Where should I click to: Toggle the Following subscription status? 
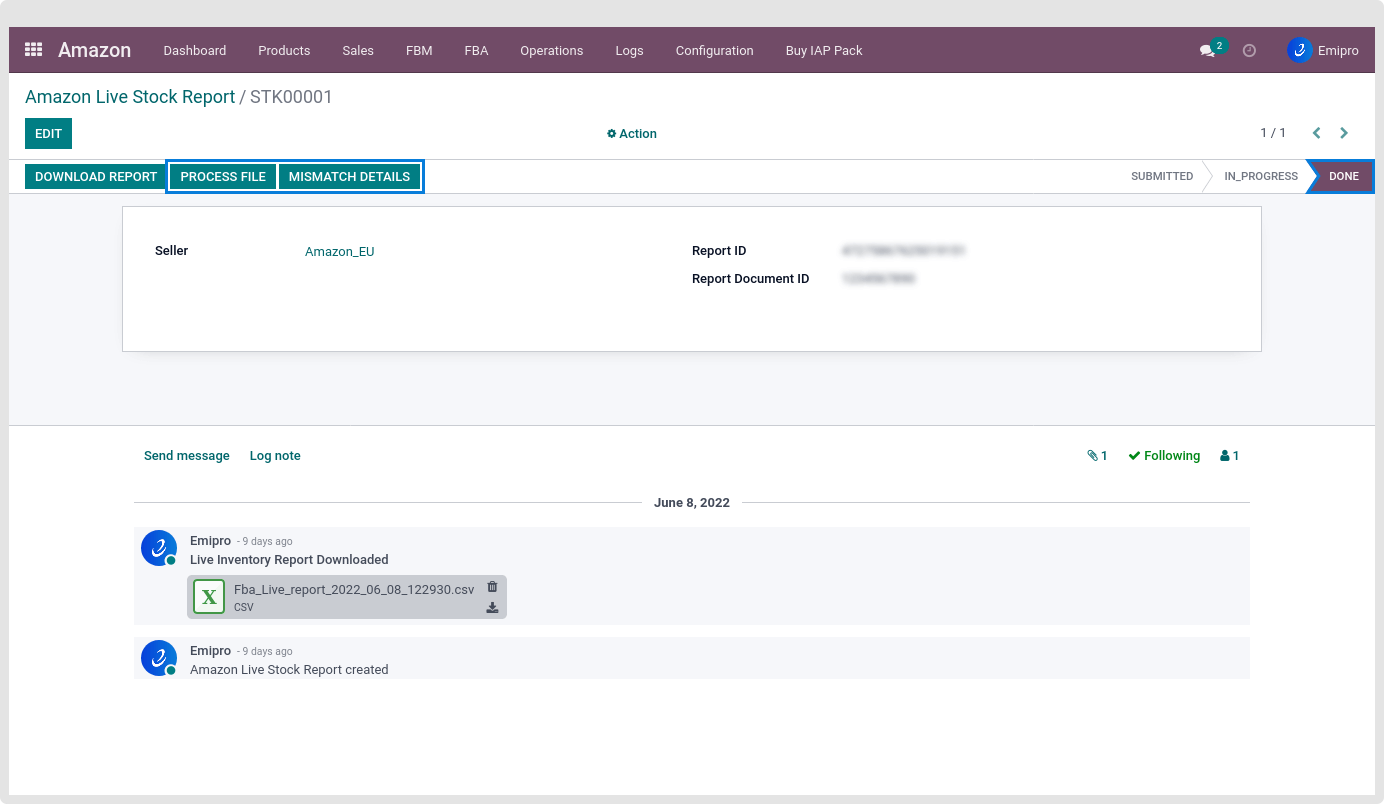click(1164, 456)
